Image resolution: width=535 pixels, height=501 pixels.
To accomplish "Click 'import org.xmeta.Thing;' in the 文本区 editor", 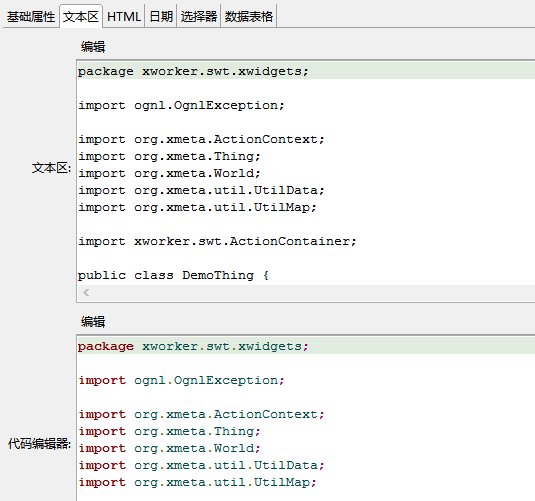I will click(169, 157).
